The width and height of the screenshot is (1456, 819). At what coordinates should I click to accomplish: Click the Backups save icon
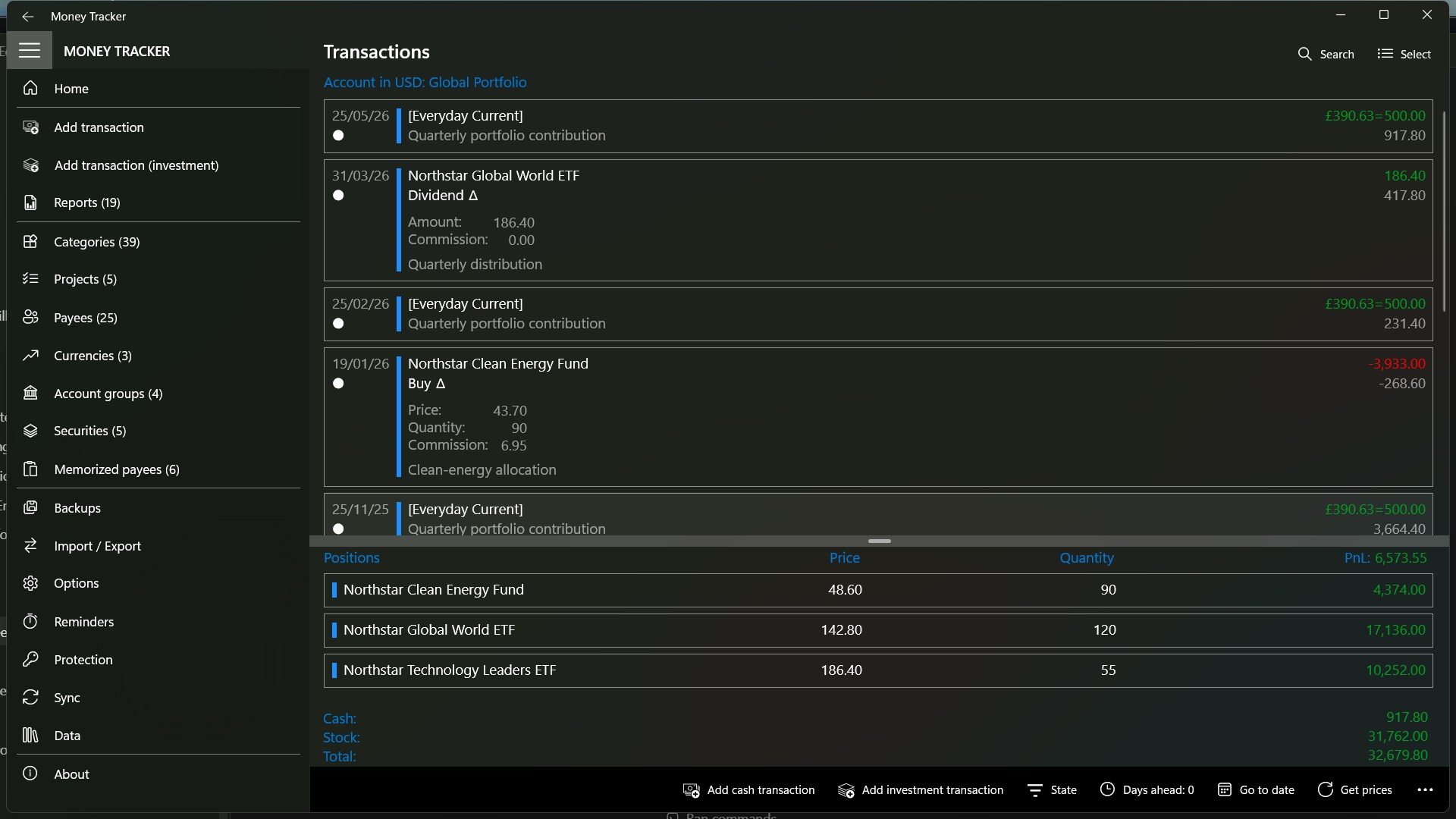30,507
